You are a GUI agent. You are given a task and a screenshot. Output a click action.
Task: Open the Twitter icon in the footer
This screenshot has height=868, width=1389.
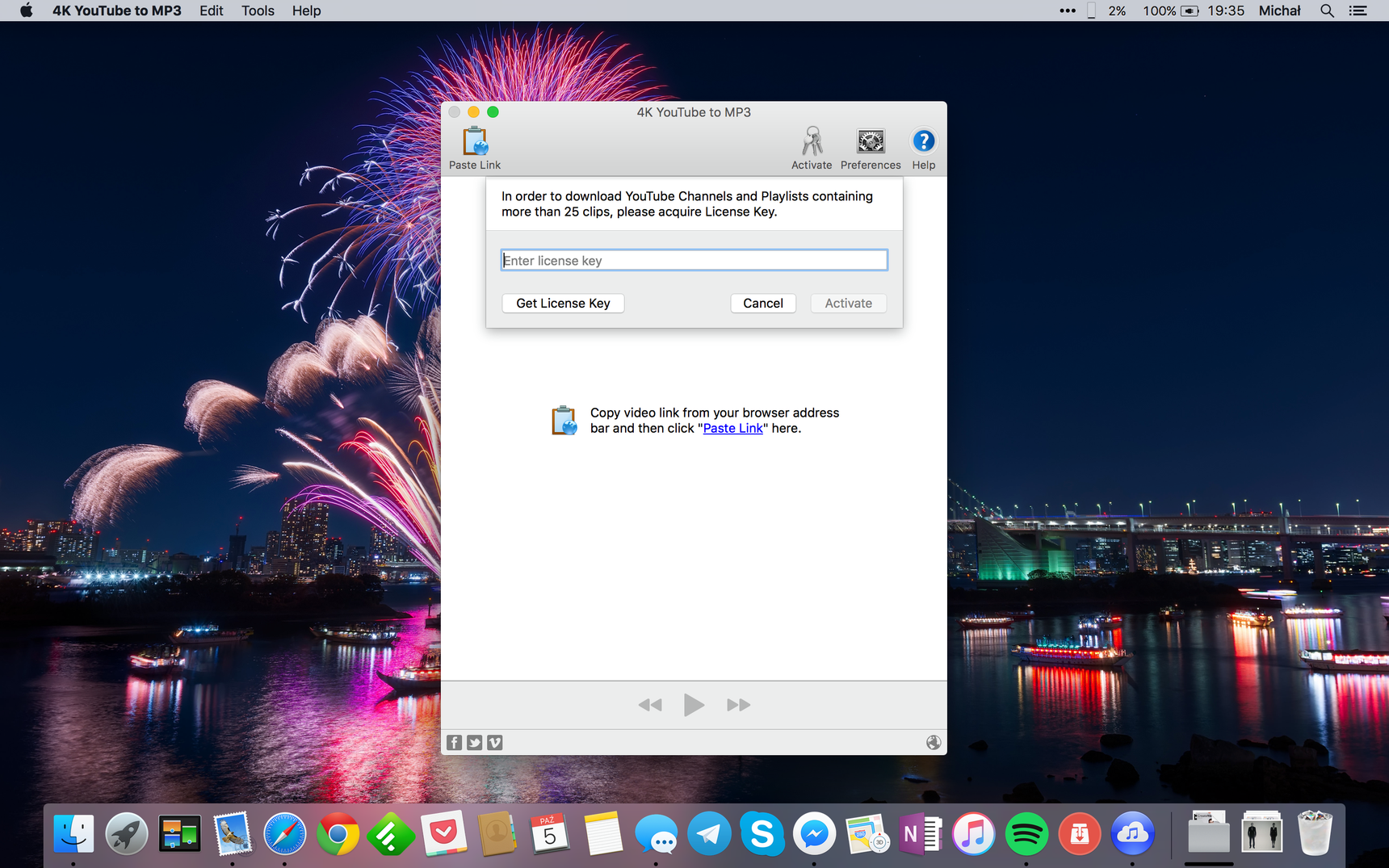click(x=475, y=743)
